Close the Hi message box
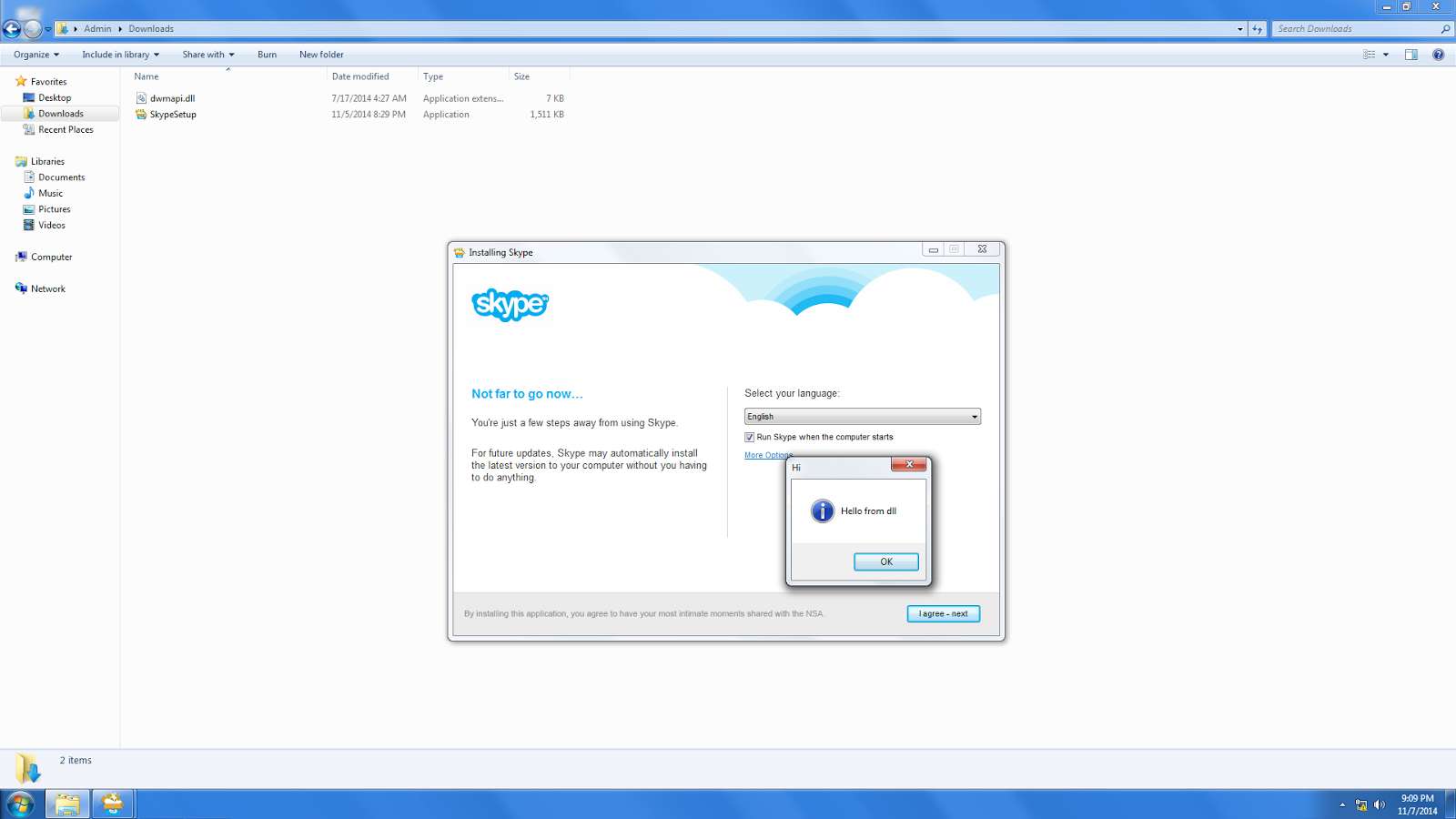Screen dimensions: 1456x819 click(x=908, y=464)
